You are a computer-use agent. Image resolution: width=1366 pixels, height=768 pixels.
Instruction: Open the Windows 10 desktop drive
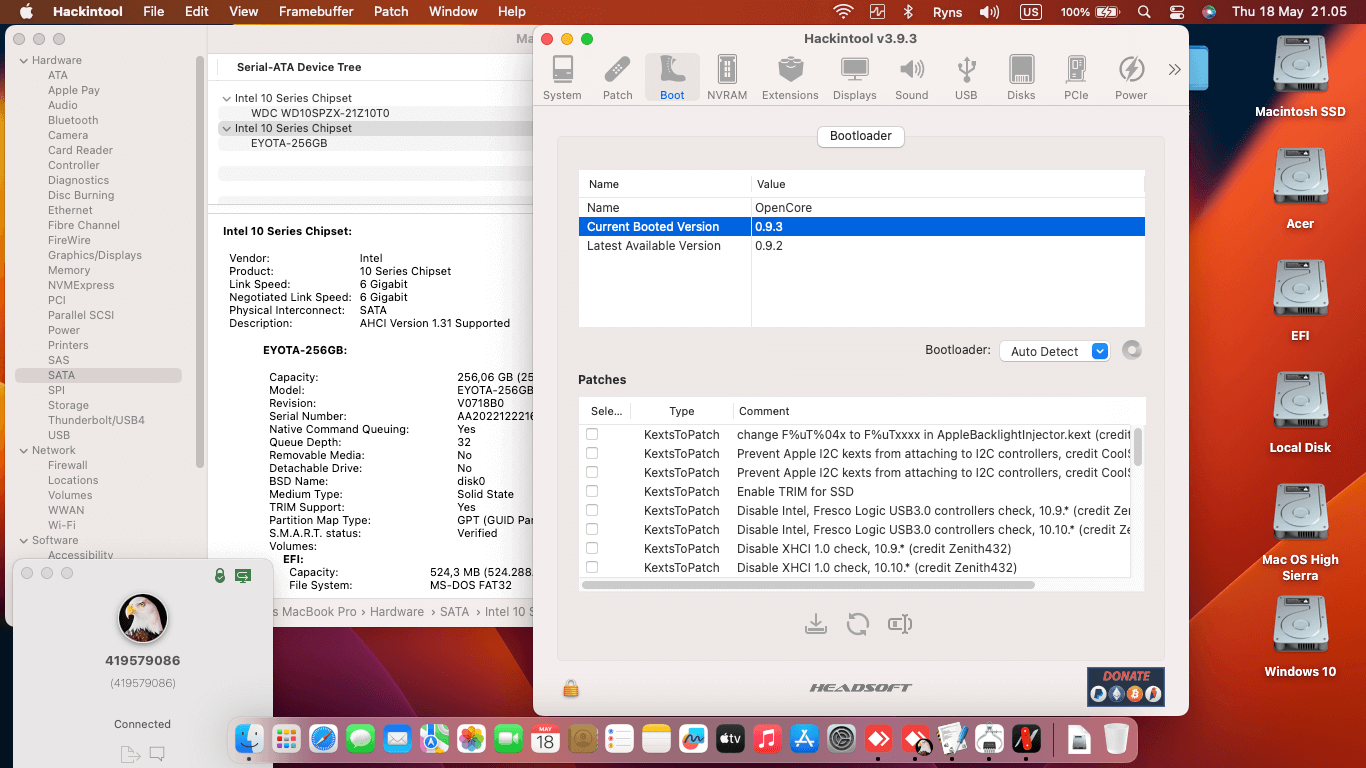[x=1300, y=636]
